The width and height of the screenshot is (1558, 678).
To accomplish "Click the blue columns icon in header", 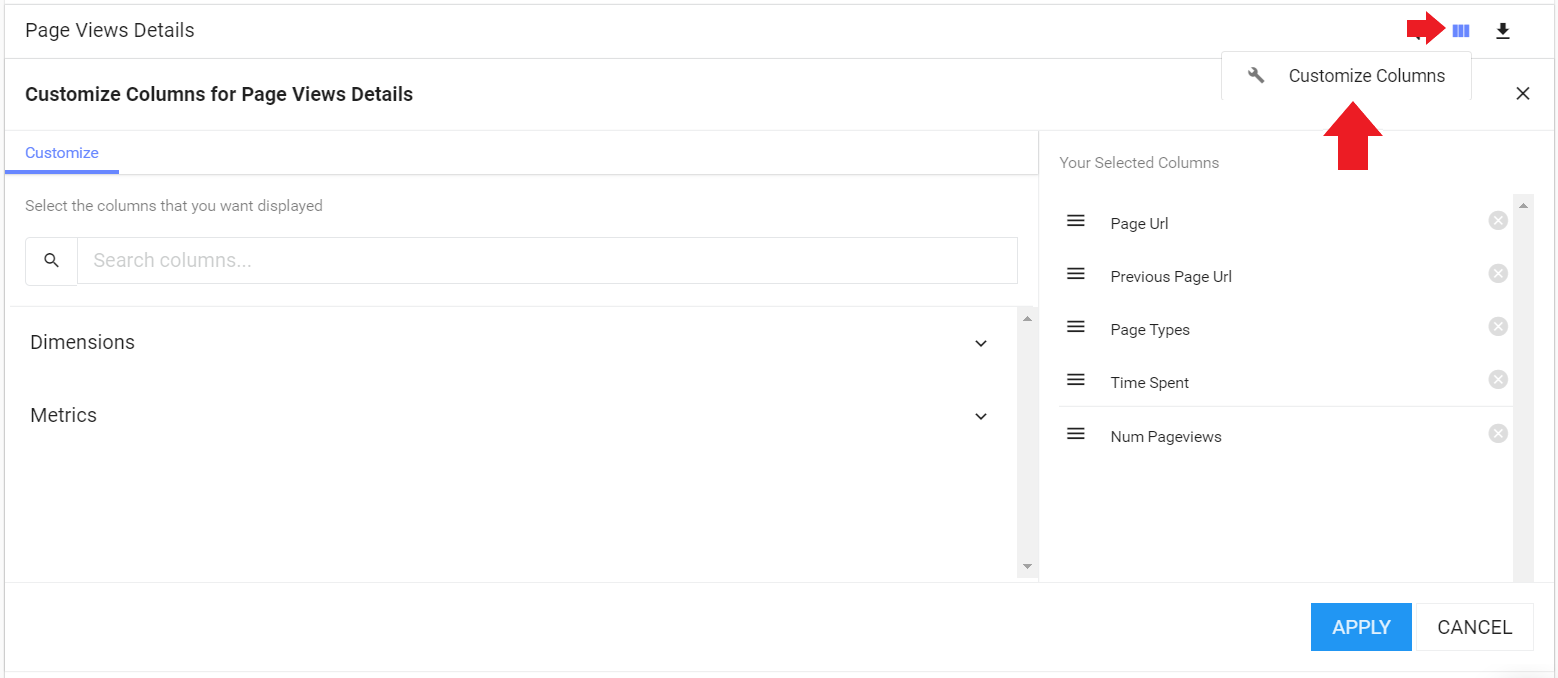I will pyautogui.click(x=1460, y=31).
